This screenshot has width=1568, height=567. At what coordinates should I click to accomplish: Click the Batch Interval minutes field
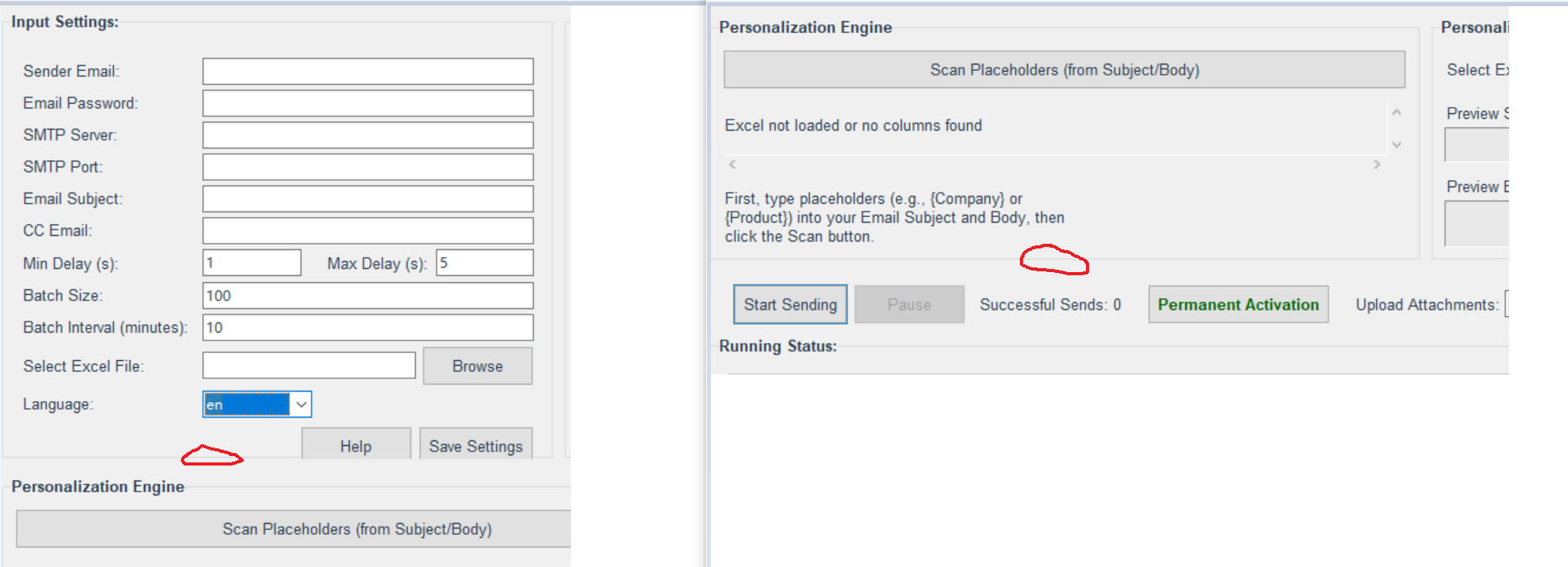[x=367, y=327]
